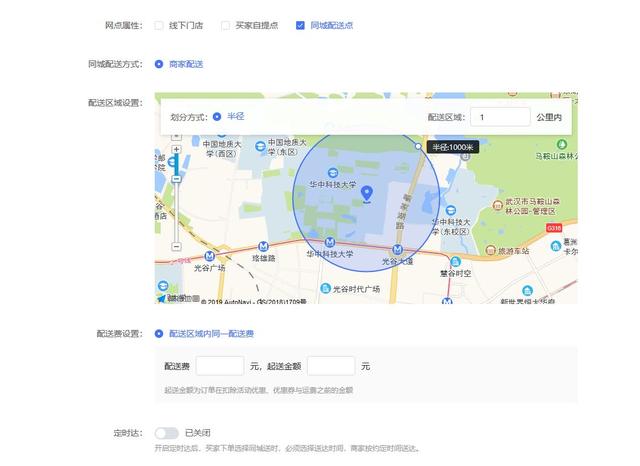
Task: Tick the 买家自提点 checkbox
Action: [225, 25]
